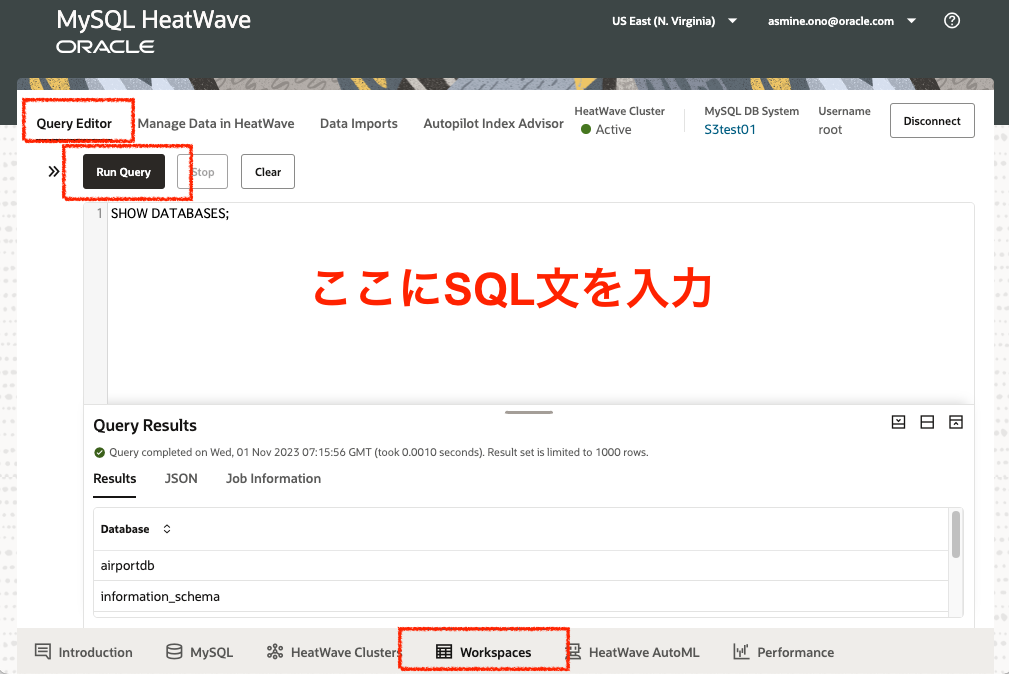
Task: Go to MySQL section
Action: 212,652
